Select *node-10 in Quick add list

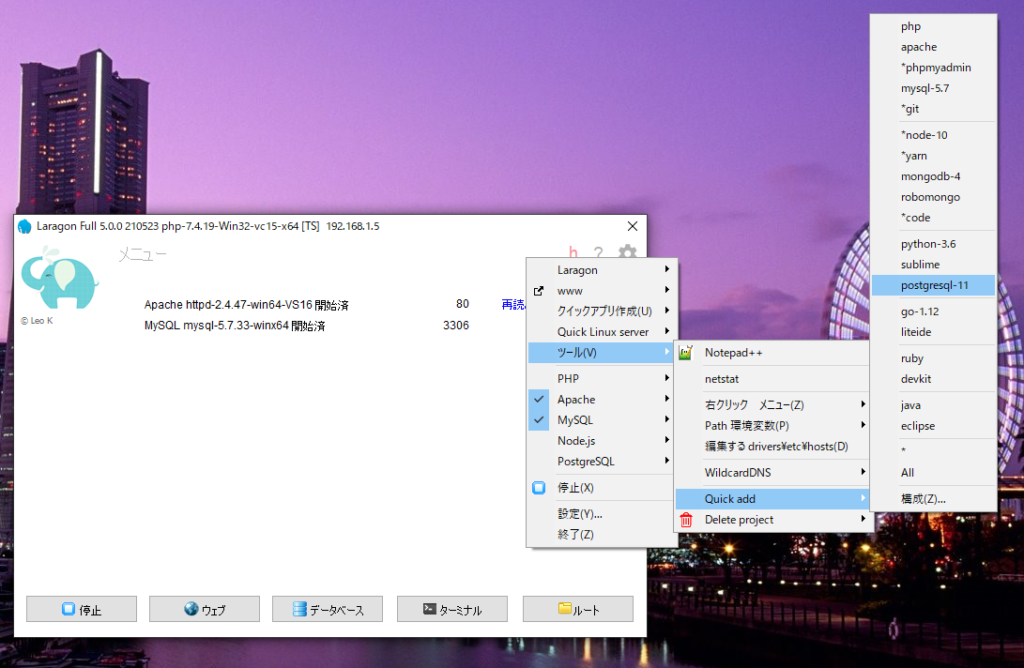pyautogui.click(x=933, y=135)
